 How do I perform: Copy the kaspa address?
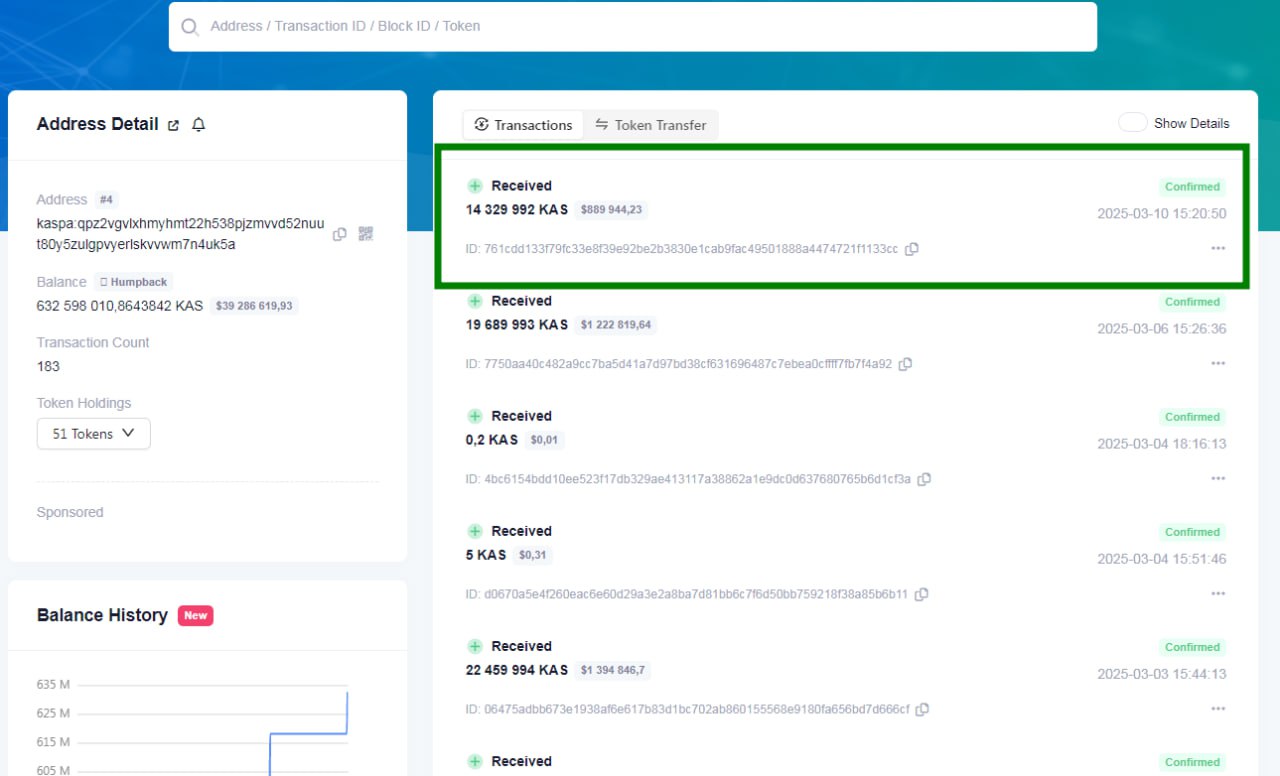(340, 234)
